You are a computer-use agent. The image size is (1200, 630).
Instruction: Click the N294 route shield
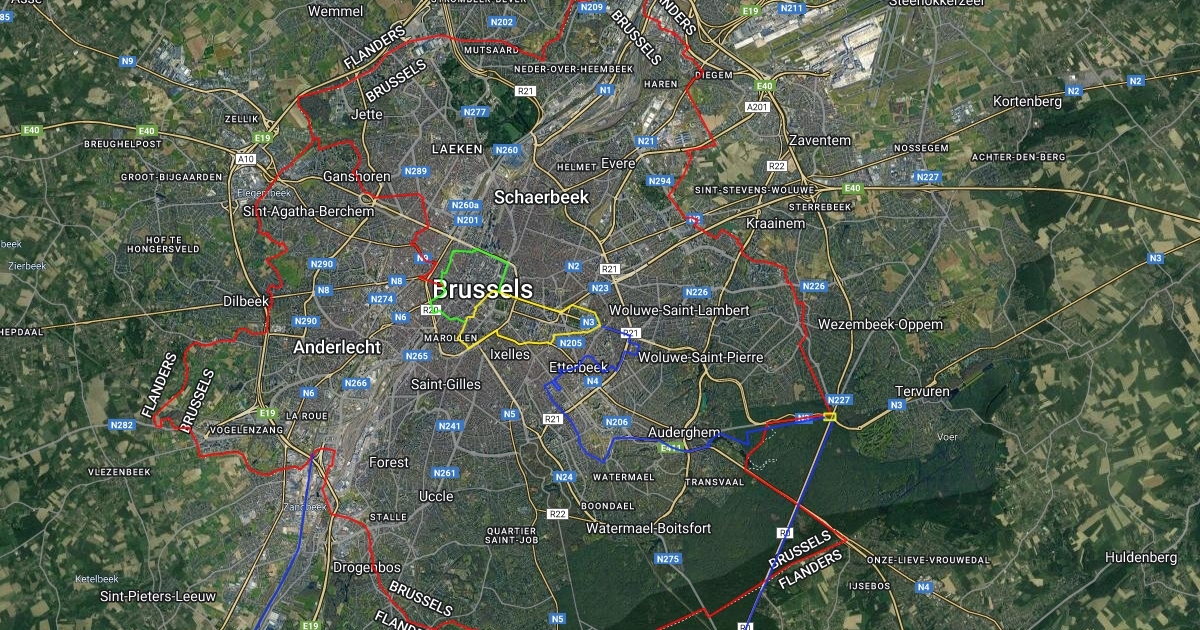660,181
